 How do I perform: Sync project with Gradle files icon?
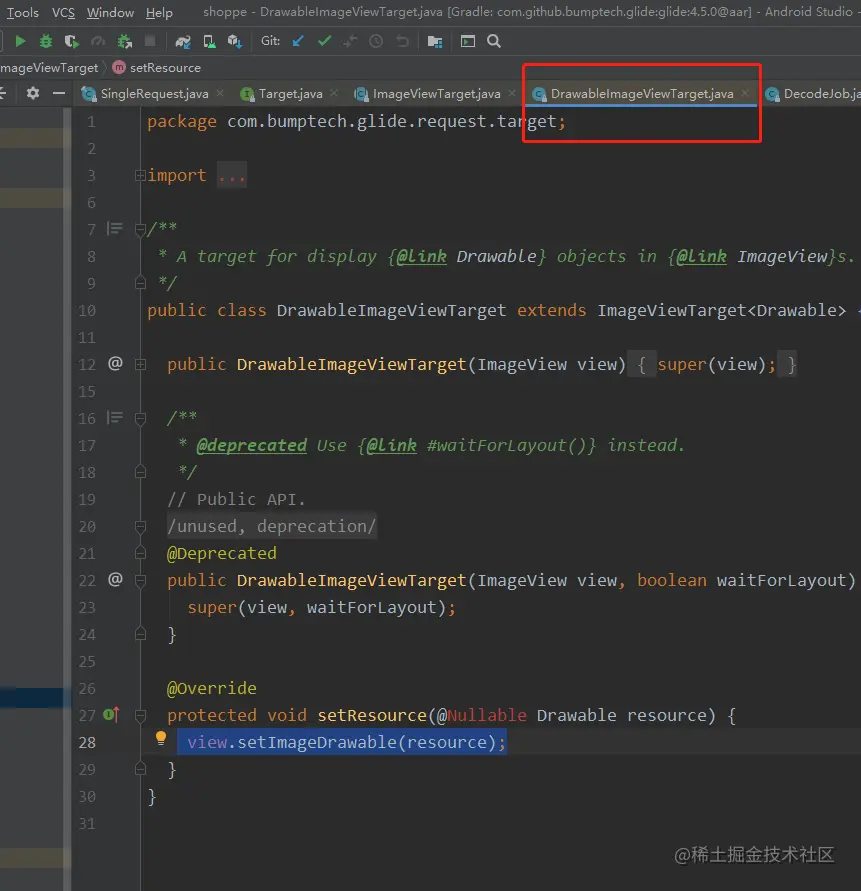point(183,41)
